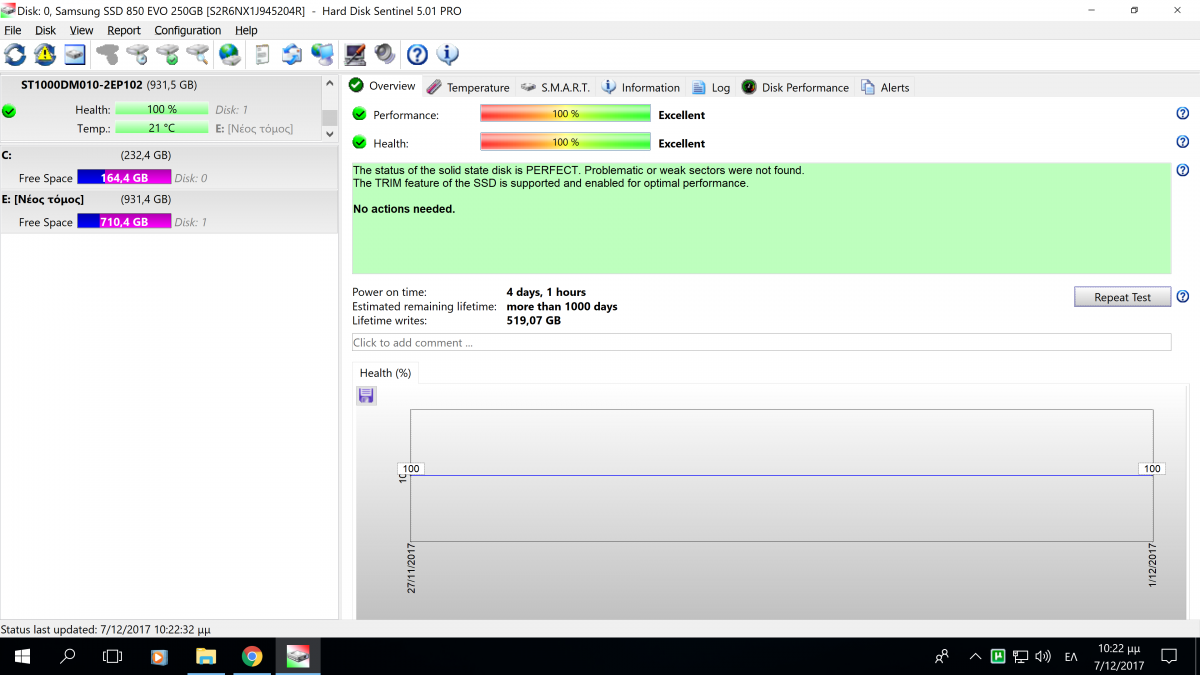Click the blue info bubble toolbar icon
Screen dimensions: 1200x675
click(x=447, y=54)
